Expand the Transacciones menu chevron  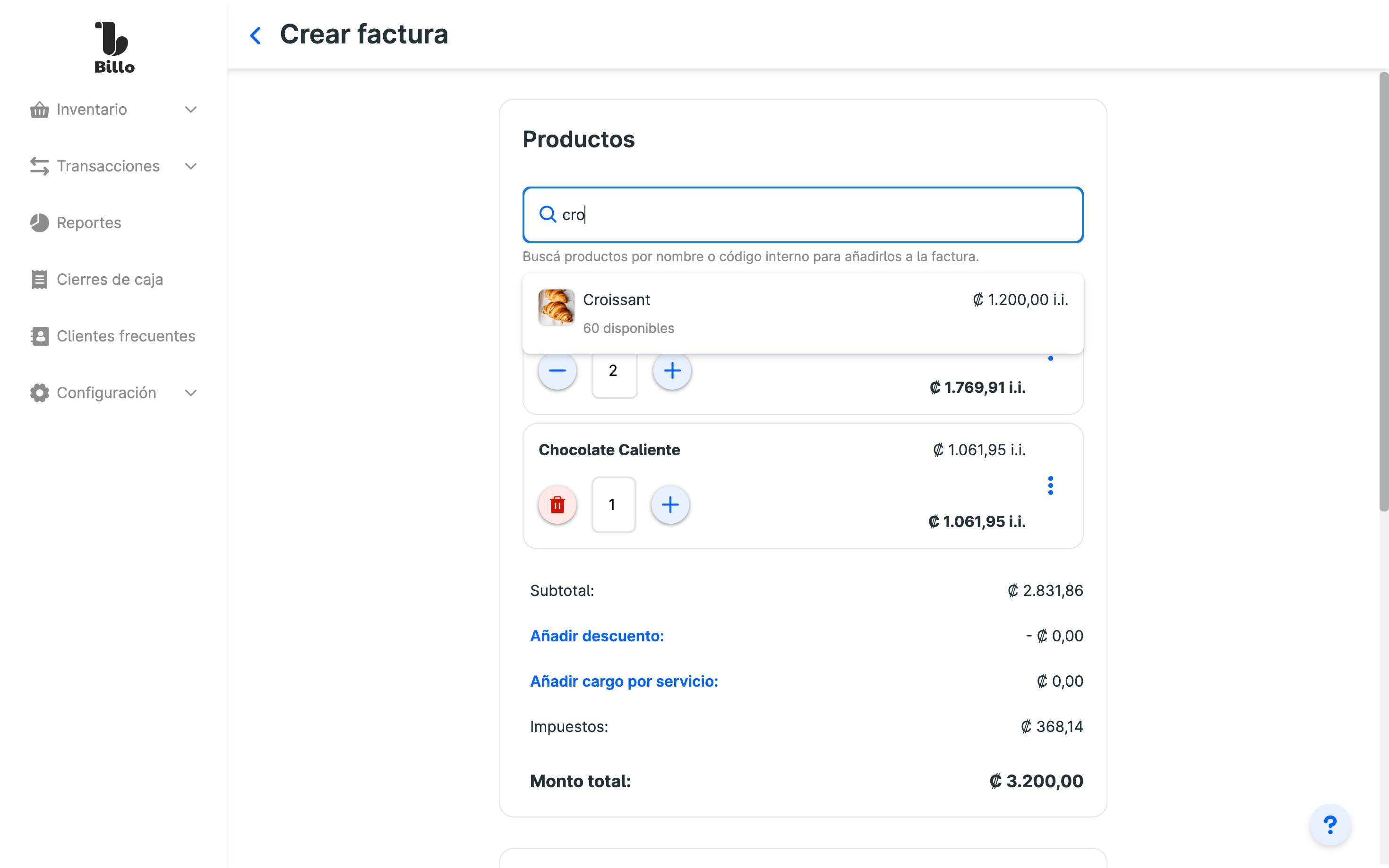coord(191,167)
